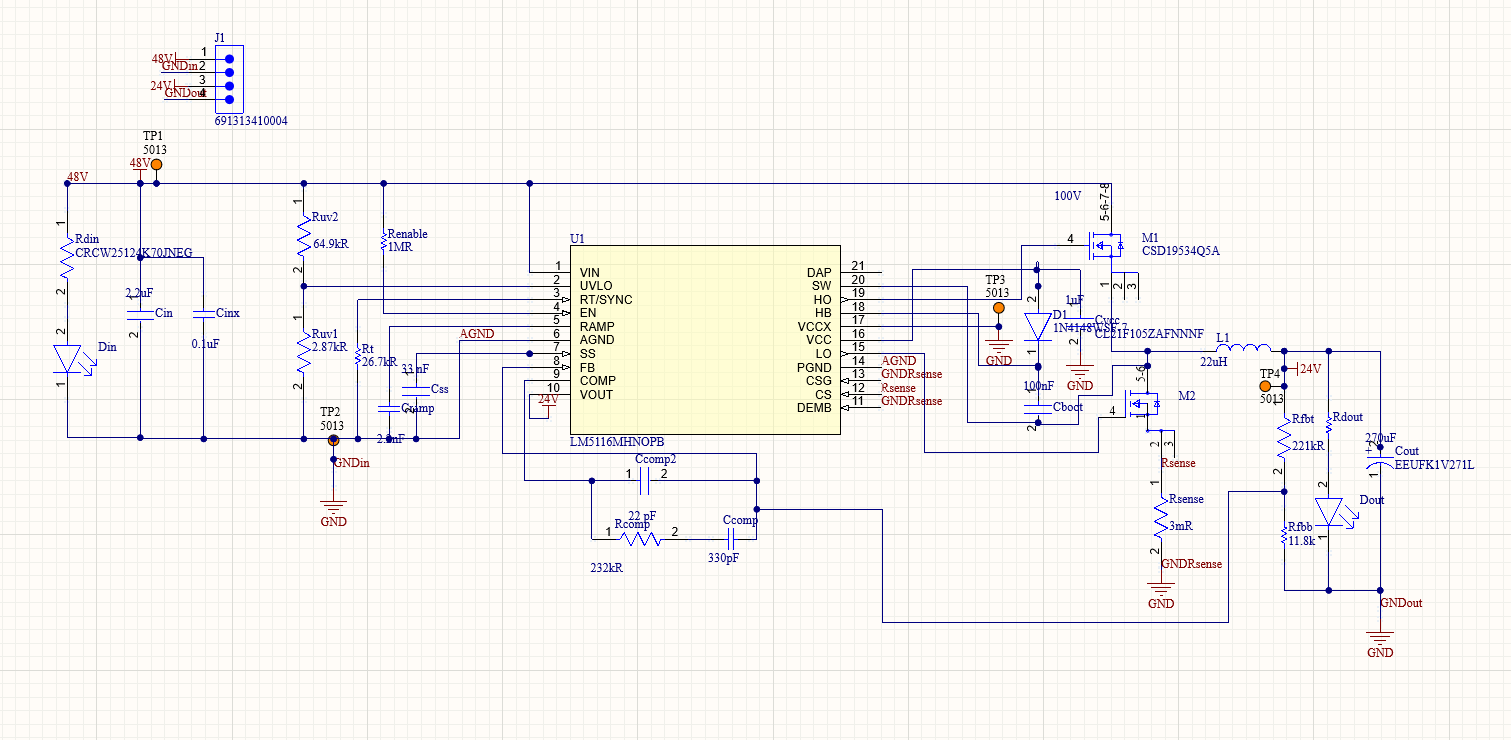The height and width of the screenshot is (740, 1511).
Task: Click the GNDin net label
Action: (x=352, y=463)
